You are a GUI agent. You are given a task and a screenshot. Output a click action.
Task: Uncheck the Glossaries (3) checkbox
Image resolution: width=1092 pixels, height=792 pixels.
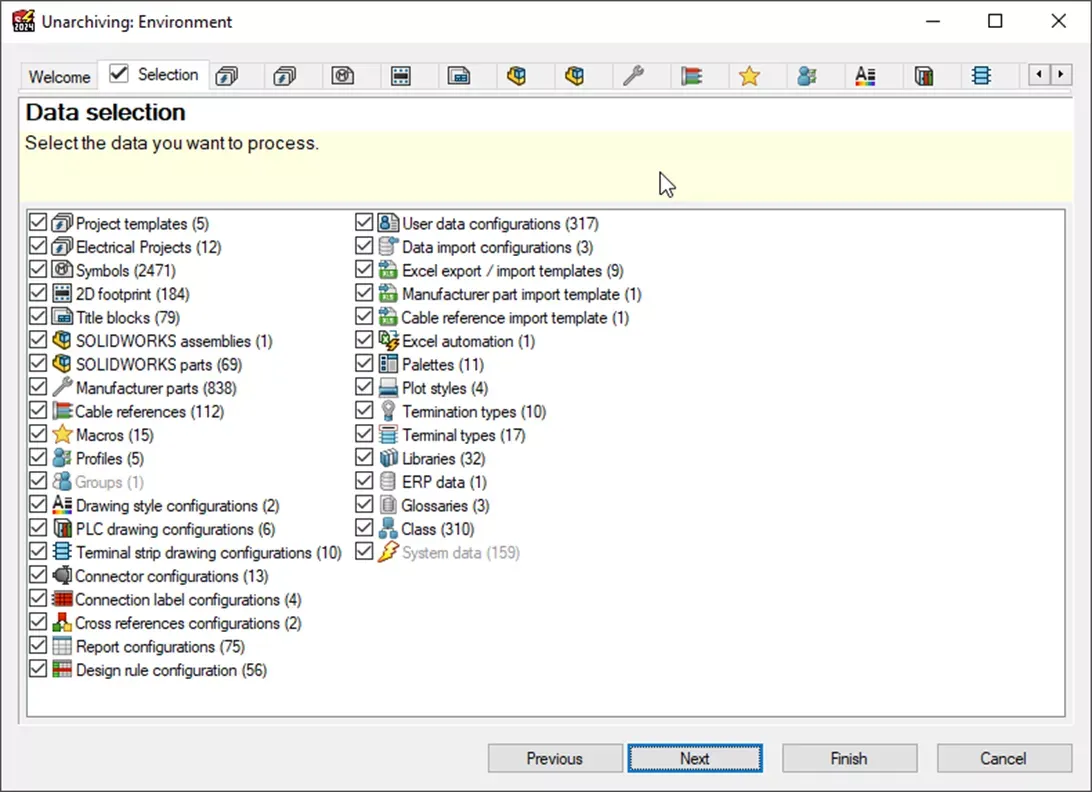tap(364, 505)
